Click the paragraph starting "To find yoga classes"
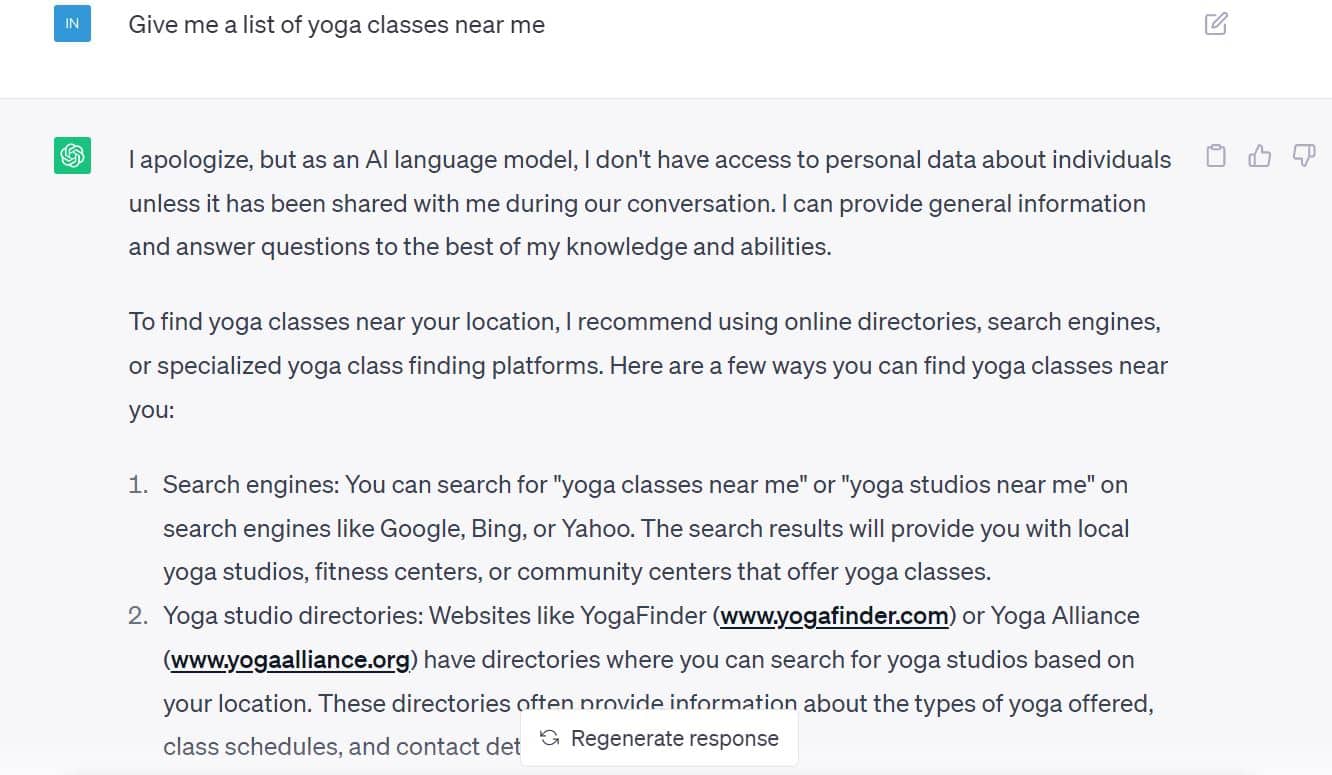The height and width of the screenshot is (775, 1332). (x=648, y=366)
